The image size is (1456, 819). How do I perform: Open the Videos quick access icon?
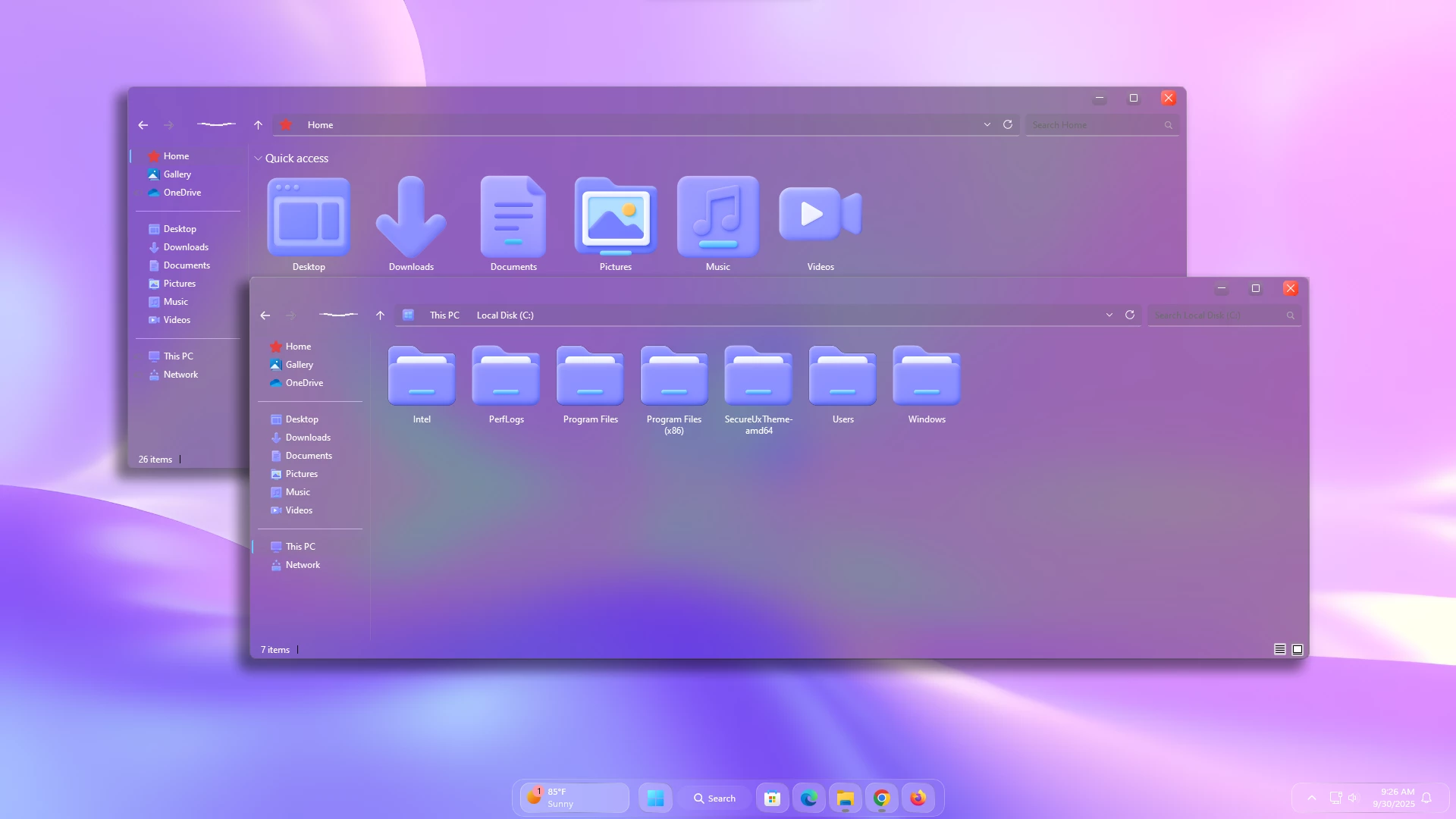click(x=820, y=216)
